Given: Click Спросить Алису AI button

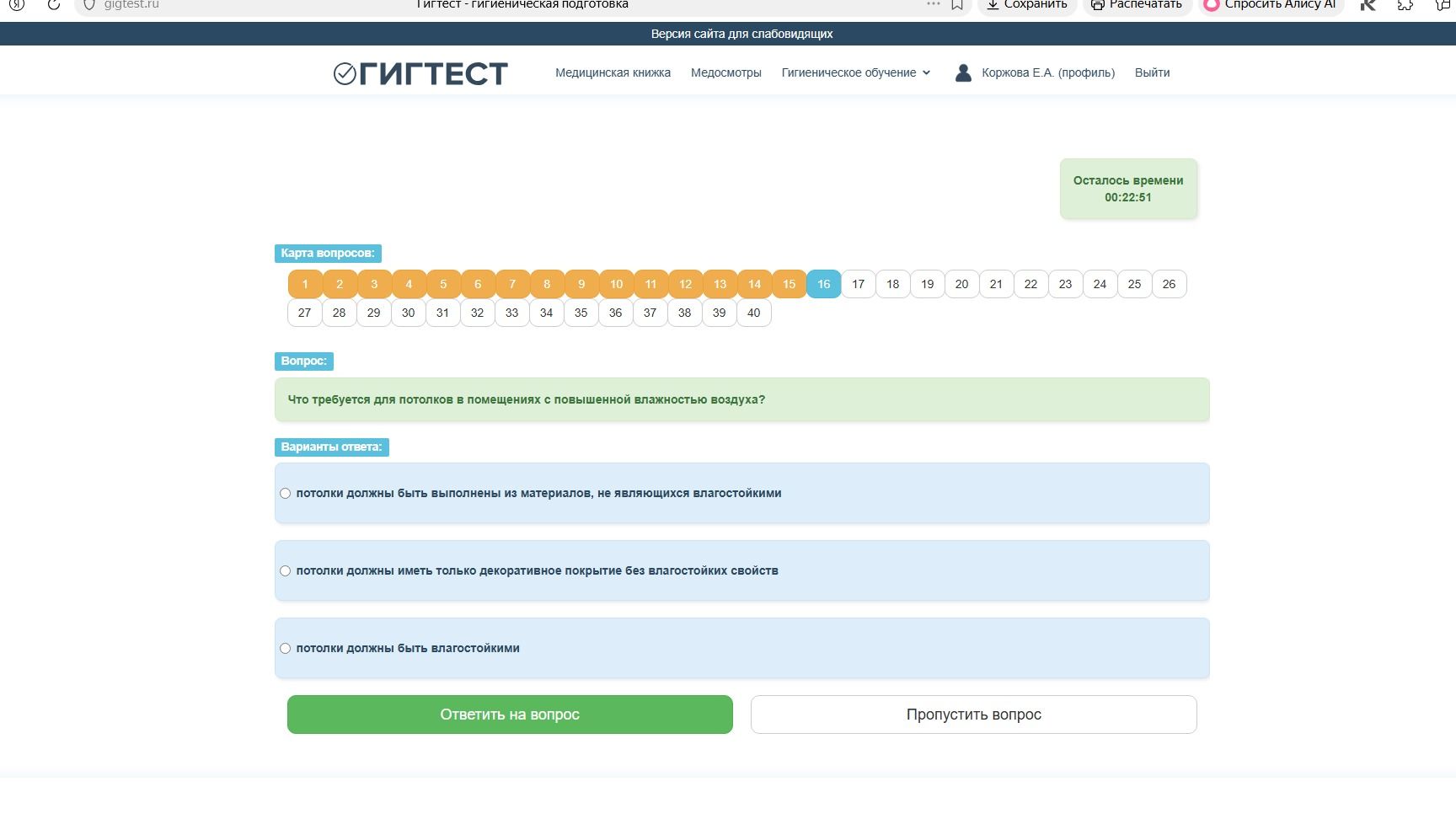Looking at the screenshot, I should tap(1270, 4).
